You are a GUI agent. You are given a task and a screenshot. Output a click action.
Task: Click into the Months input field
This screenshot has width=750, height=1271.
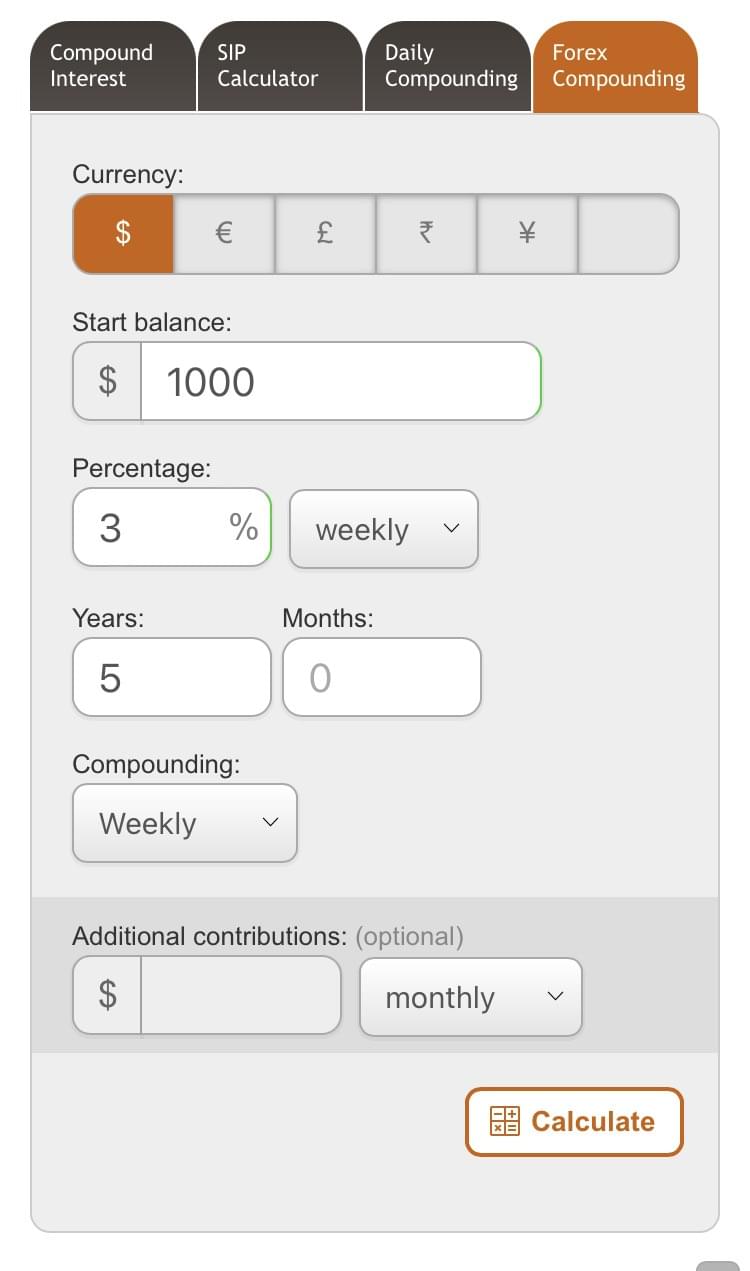pos(381,678)
